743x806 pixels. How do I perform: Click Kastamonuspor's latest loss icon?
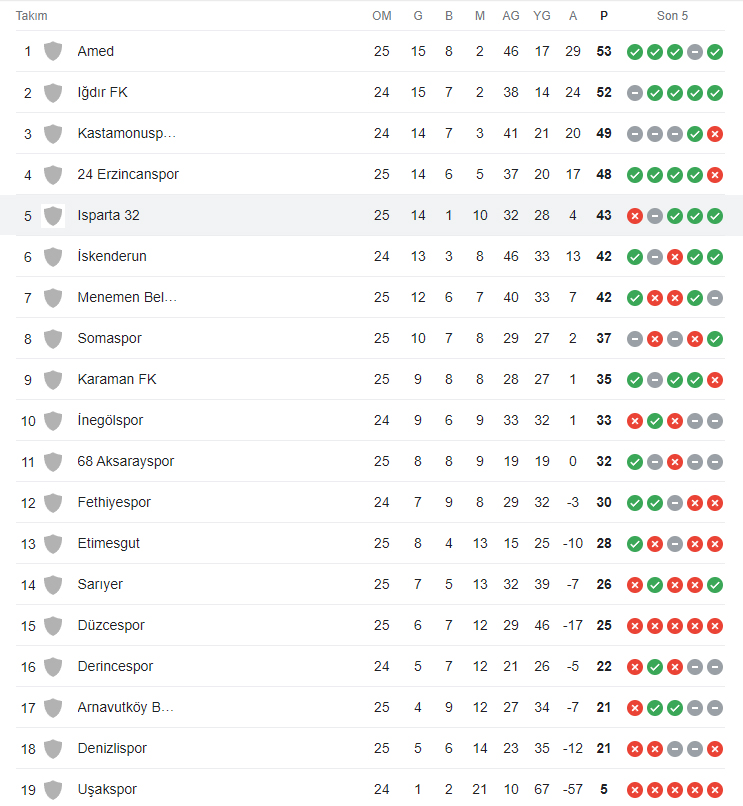pyautogui.click(x=715, y=134)
